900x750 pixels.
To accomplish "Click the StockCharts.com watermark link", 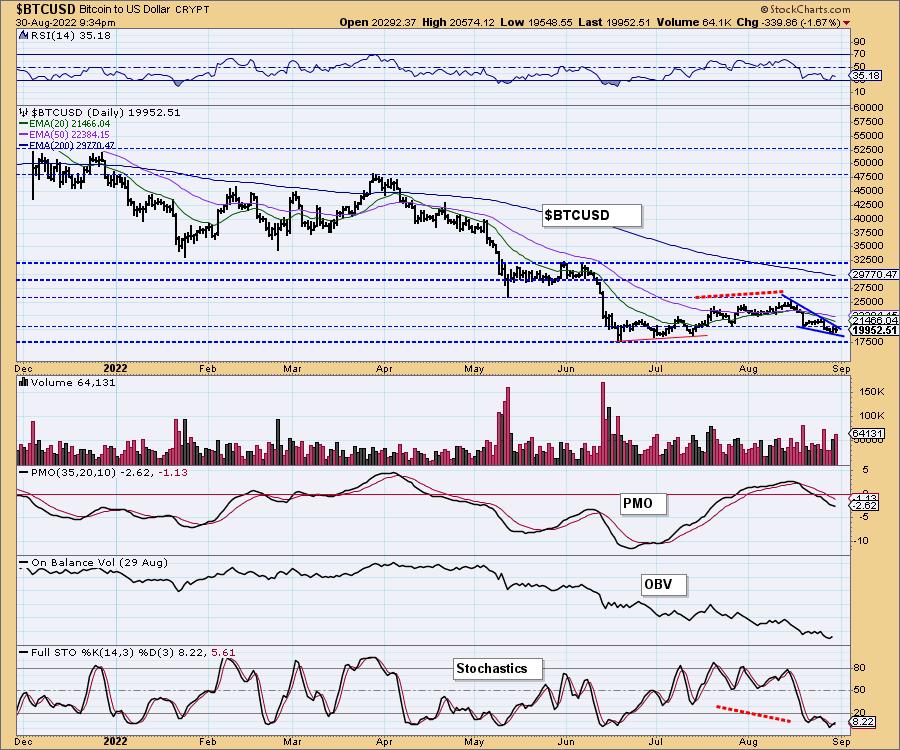I will (806, 9).
